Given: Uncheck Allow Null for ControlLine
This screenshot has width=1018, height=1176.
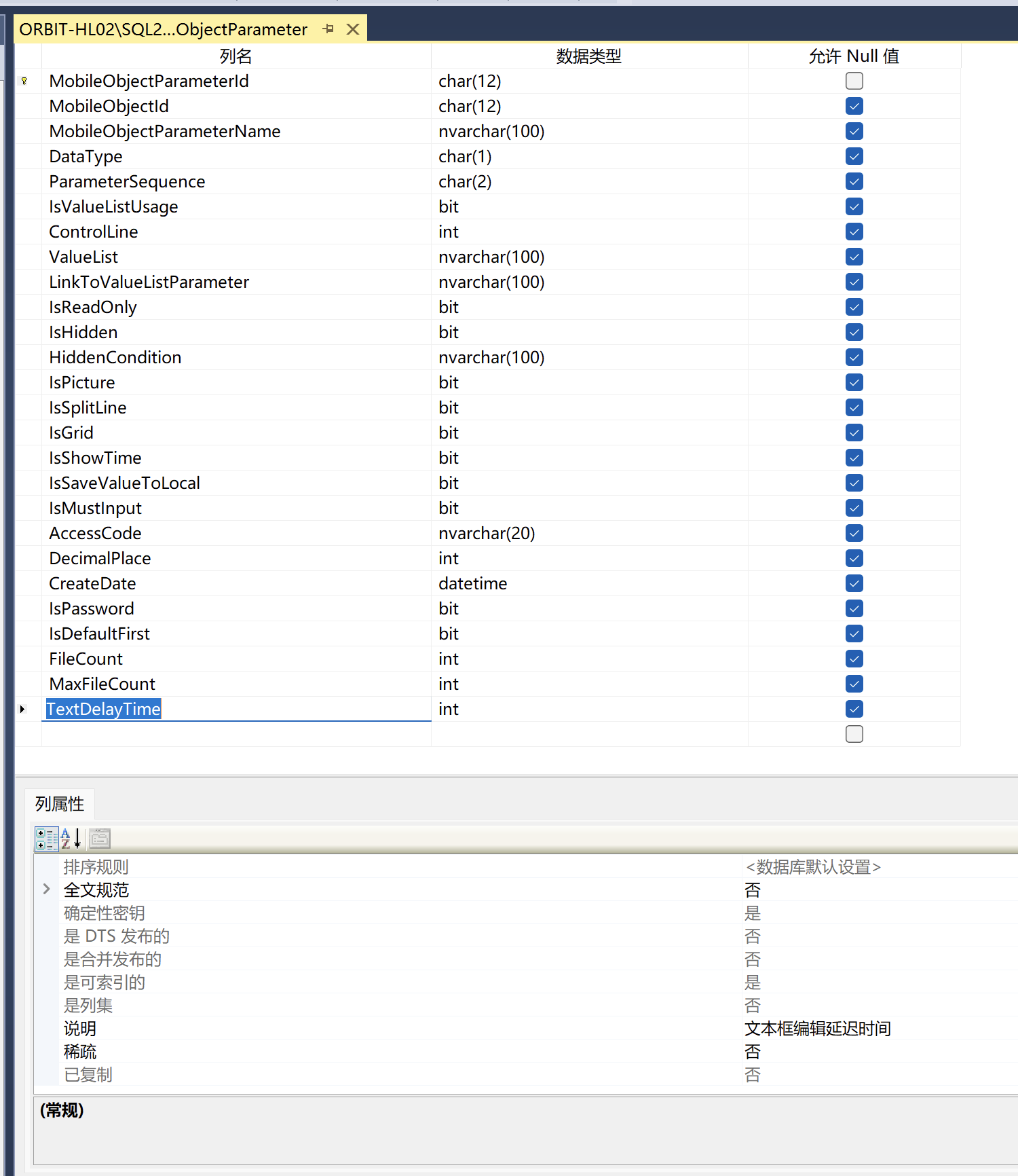Looking at the screenshot, I should coord(854,232).
